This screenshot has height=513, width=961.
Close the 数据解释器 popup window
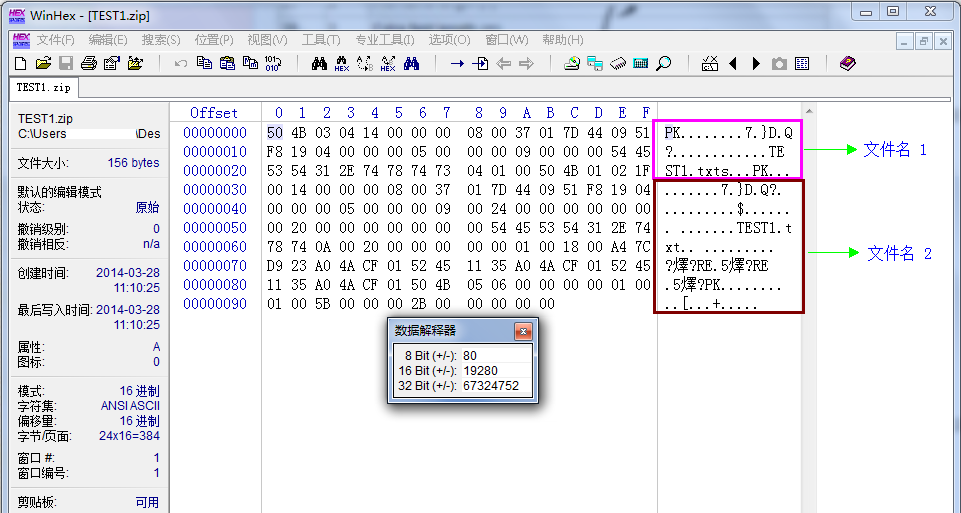(523, 332)
